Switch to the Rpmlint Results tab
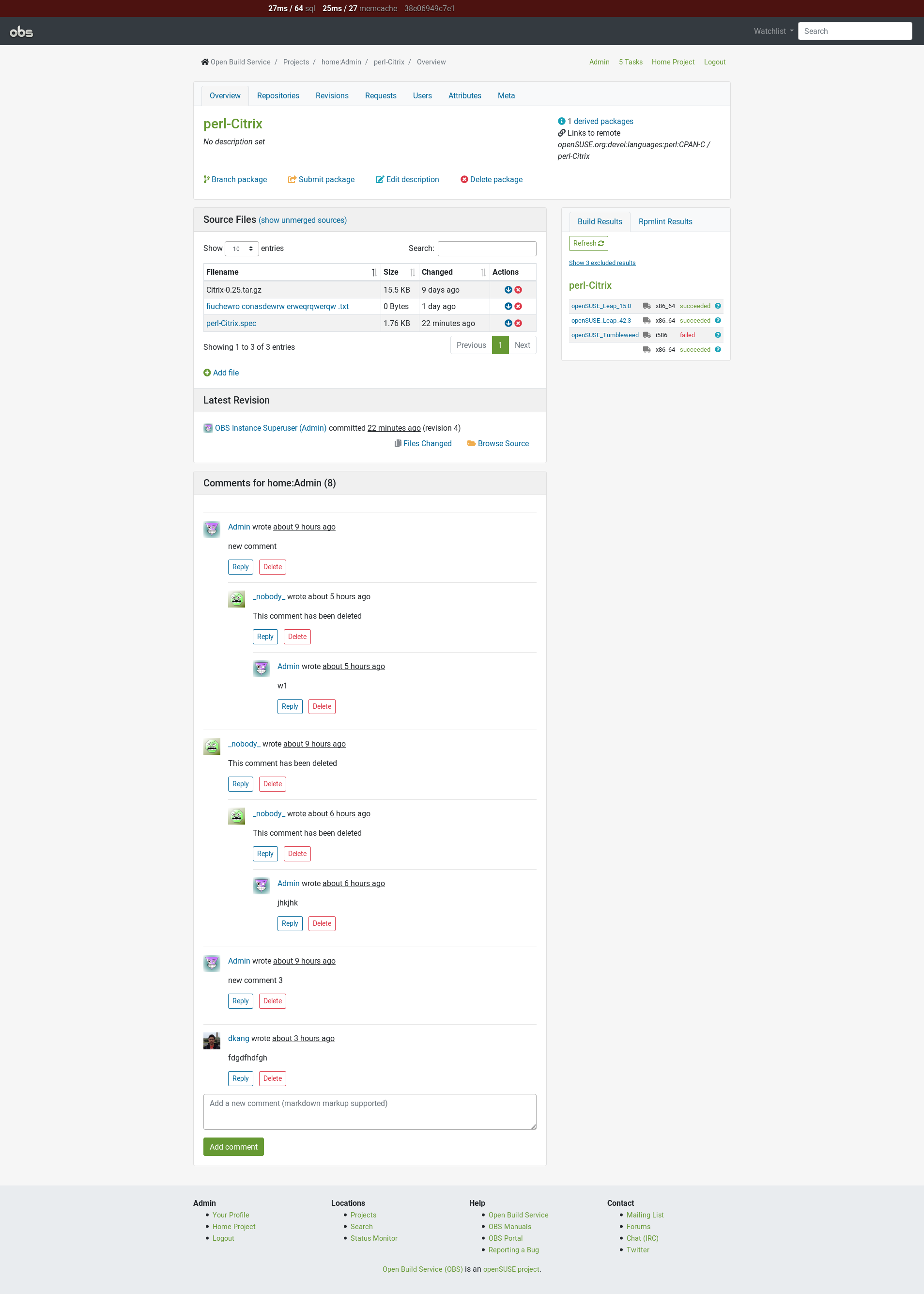 (665, 221)
